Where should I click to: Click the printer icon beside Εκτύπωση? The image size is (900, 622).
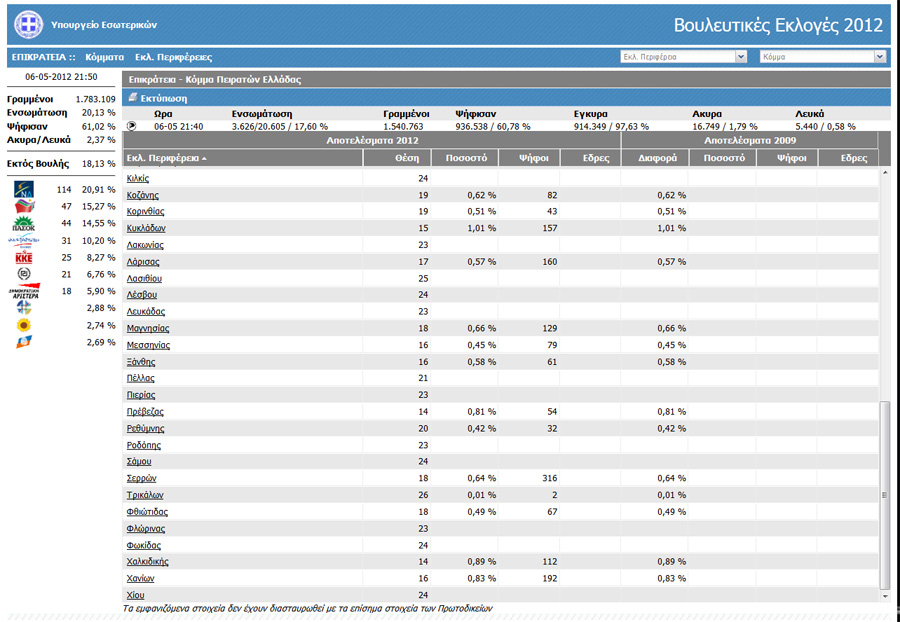[x=133, y=98]
